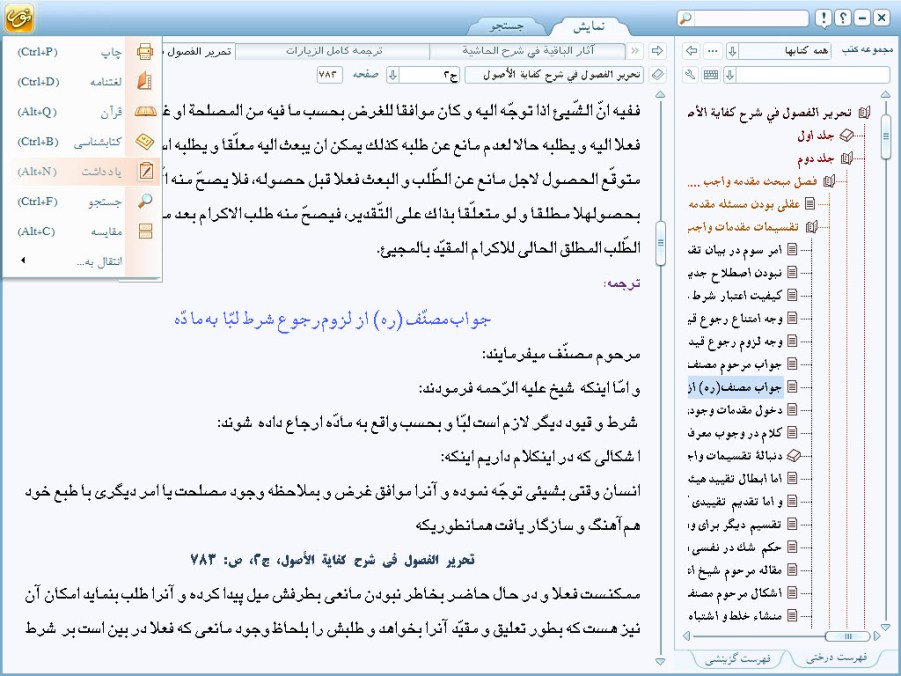Open the تحریر الفصول document tab
The height and width of the screenshot is (676, 901).
199,51
